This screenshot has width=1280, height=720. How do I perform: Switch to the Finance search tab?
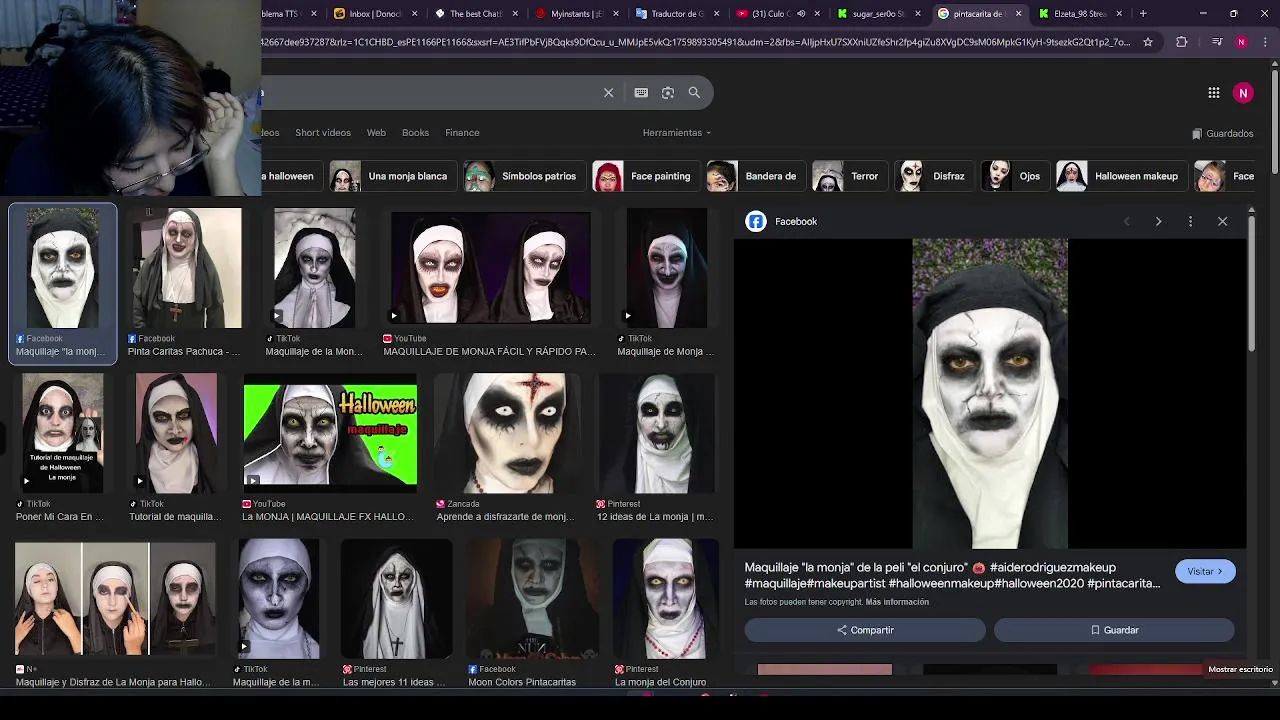click(x=462, y=132)
